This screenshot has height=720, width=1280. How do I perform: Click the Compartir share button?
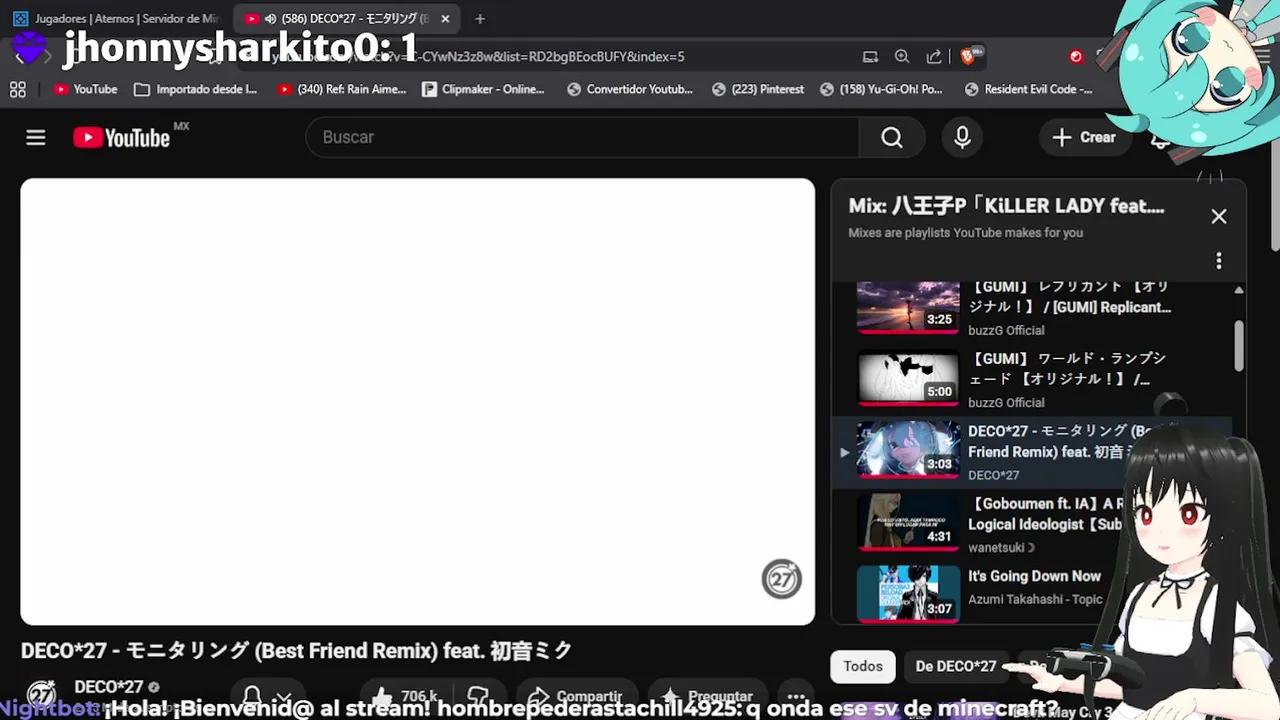[575, 697]
